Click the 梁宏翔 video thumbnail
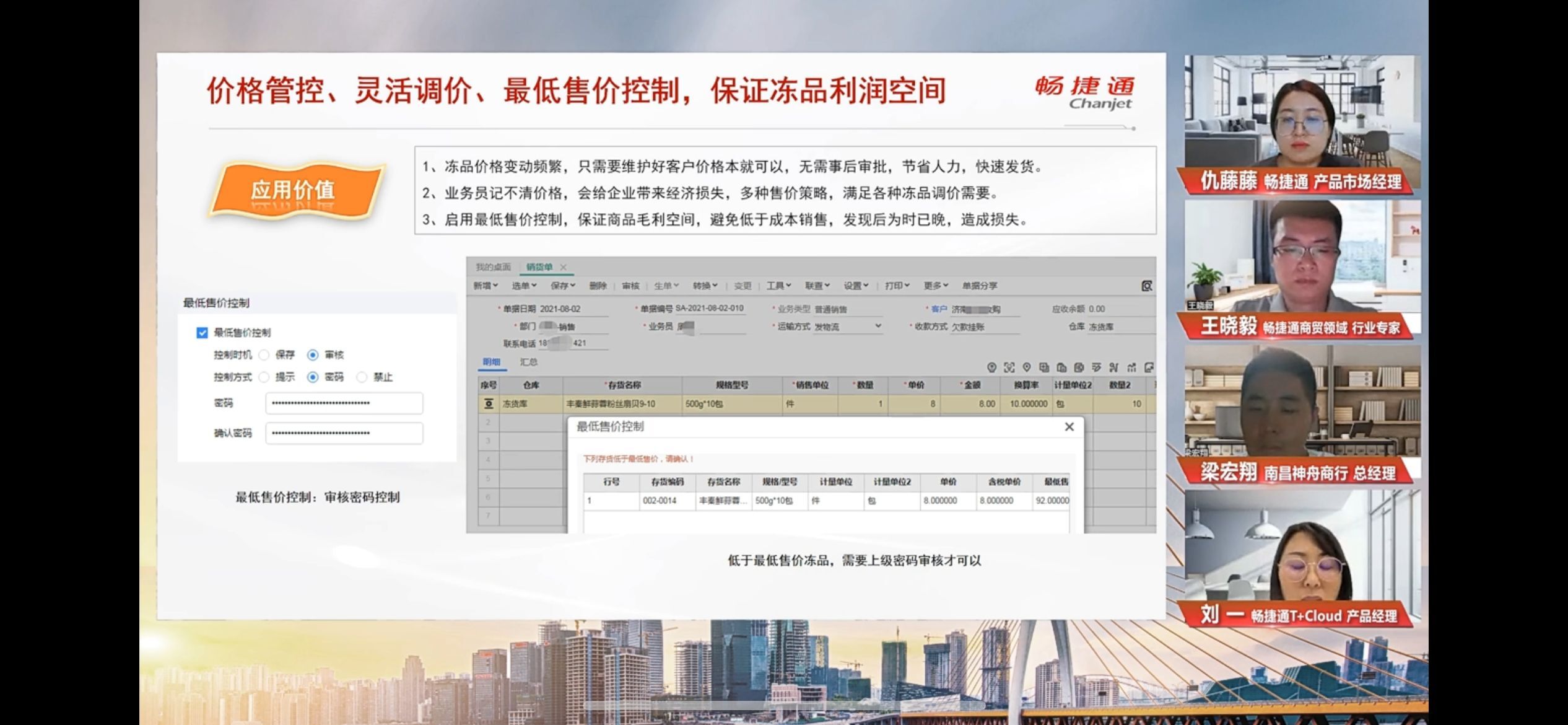Image resolution: width=1568 pixels, height=725 pixels. pyautogui.click(x=1302, y=415)
